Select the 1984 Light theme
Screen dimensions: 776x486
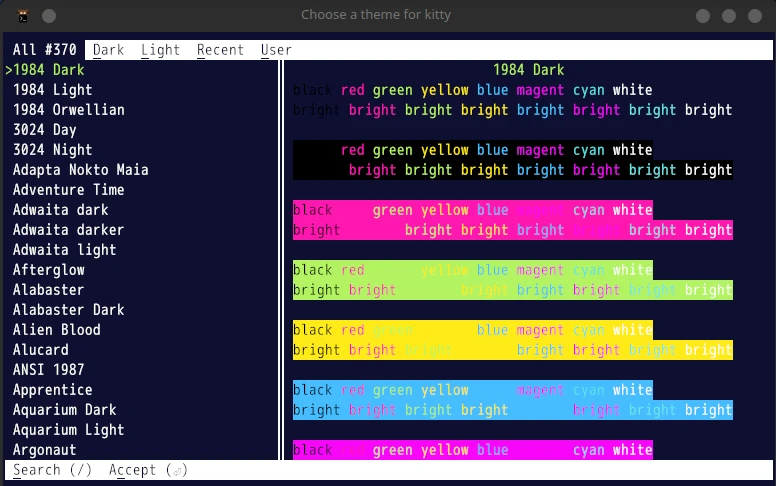(x=52, y=90)
